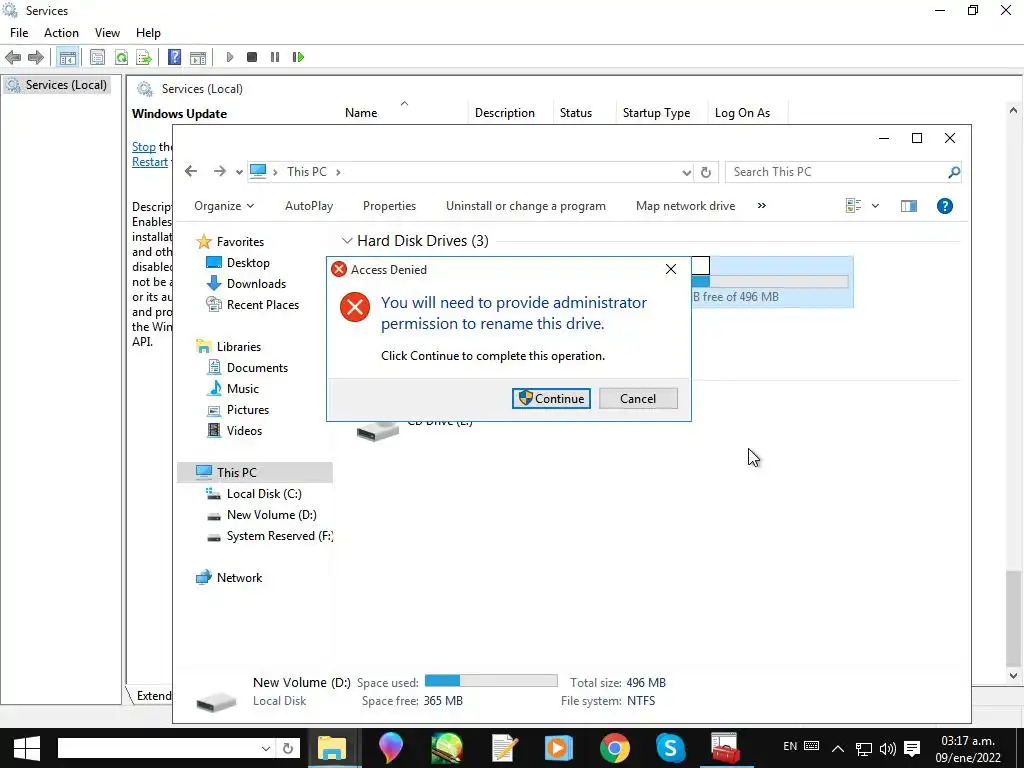Open the blue Explorer Help icon

(x=944, y=206)
